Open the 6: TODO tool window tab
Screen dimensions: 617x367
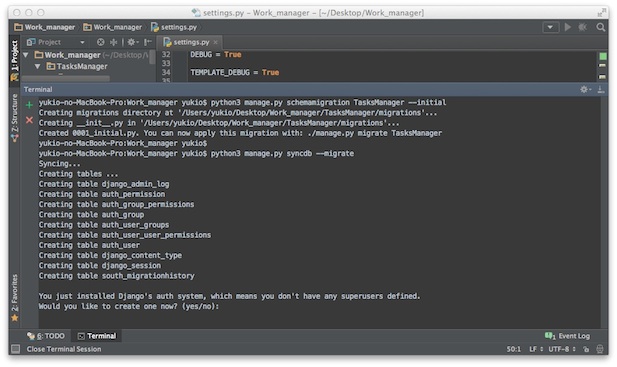coord(46,336)
